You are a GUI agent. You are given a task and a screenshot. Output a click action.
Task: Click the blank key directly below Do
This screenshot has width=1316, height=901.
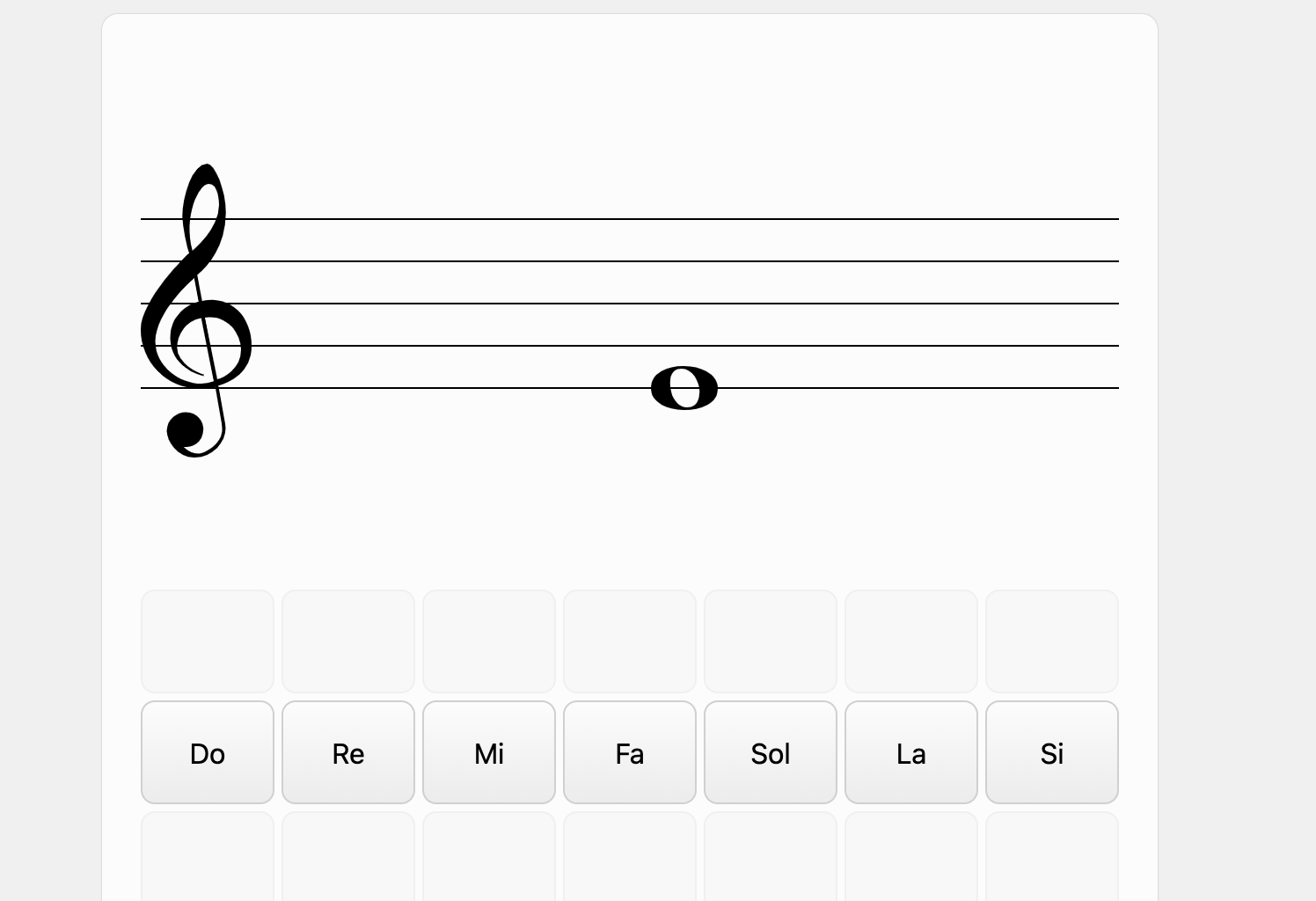pyautogui.click(x=208, y=857)
